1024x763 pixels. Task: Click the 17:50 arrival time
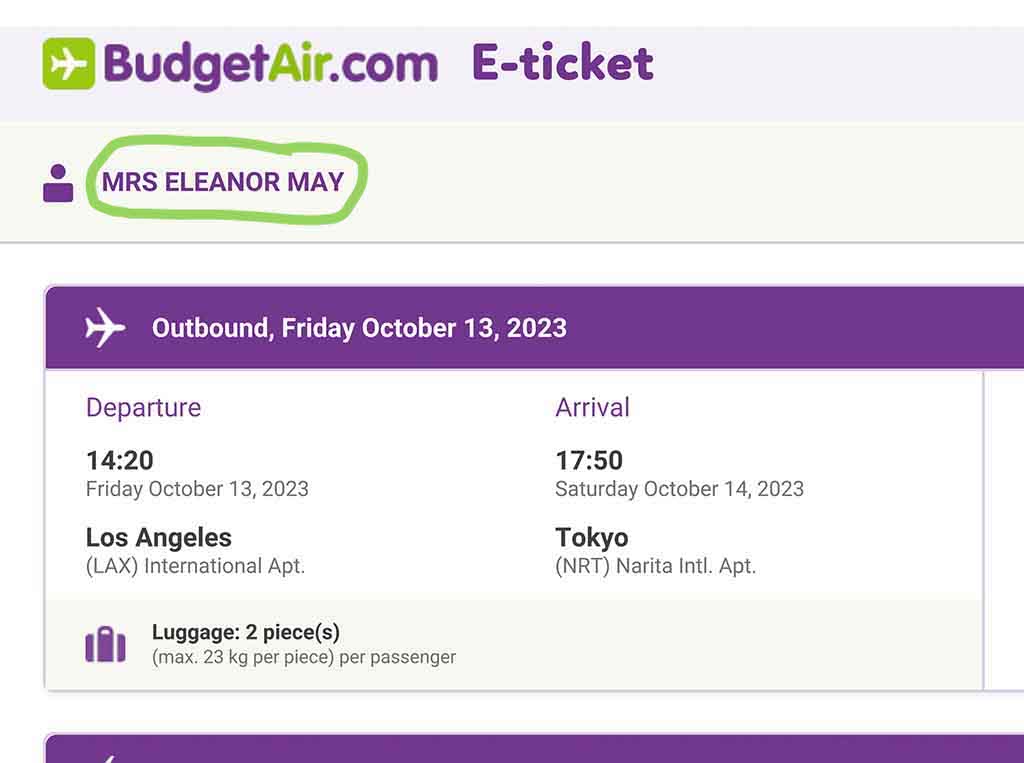589,461
